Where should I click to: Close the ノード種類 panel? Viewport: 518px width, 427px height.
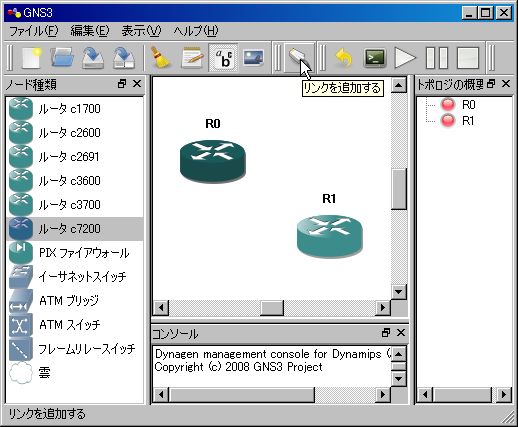[x=137, y=84]
